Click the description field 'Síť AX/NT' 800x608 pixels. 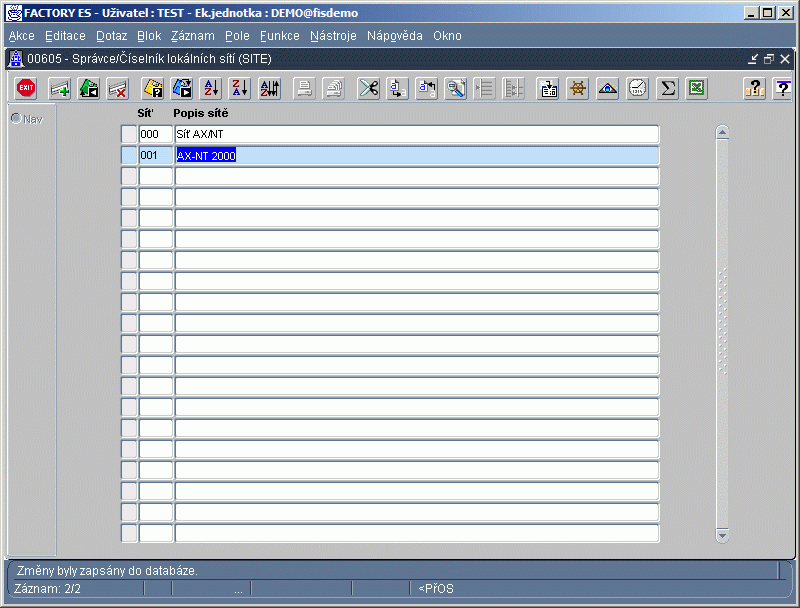point(417,134)
